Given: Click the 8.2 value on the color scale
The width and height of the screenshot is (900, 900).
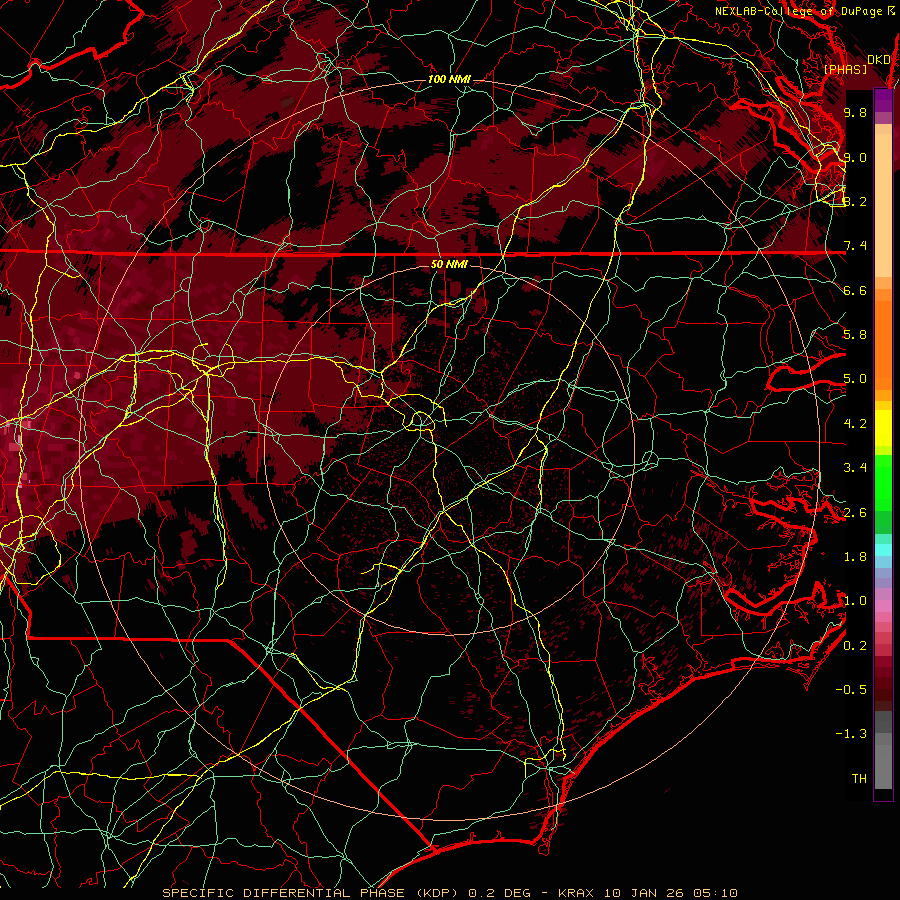Looking at the screenshot, I should (x=855, y=201).
